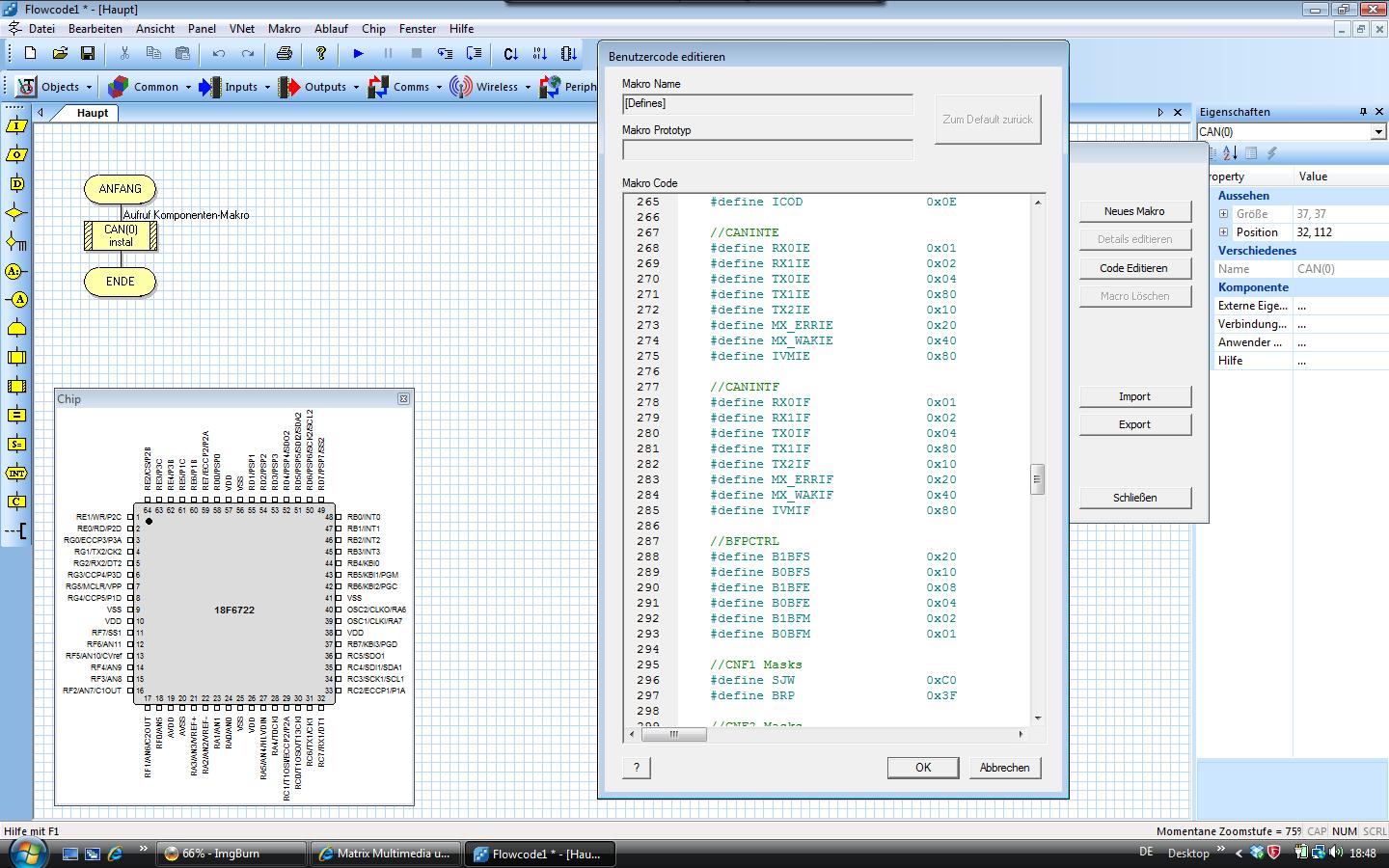The width and height of the screenshot is (1389, 868).
Task: Select Interrupt 'INT' icon in sidebar
Action: [16, 474]
